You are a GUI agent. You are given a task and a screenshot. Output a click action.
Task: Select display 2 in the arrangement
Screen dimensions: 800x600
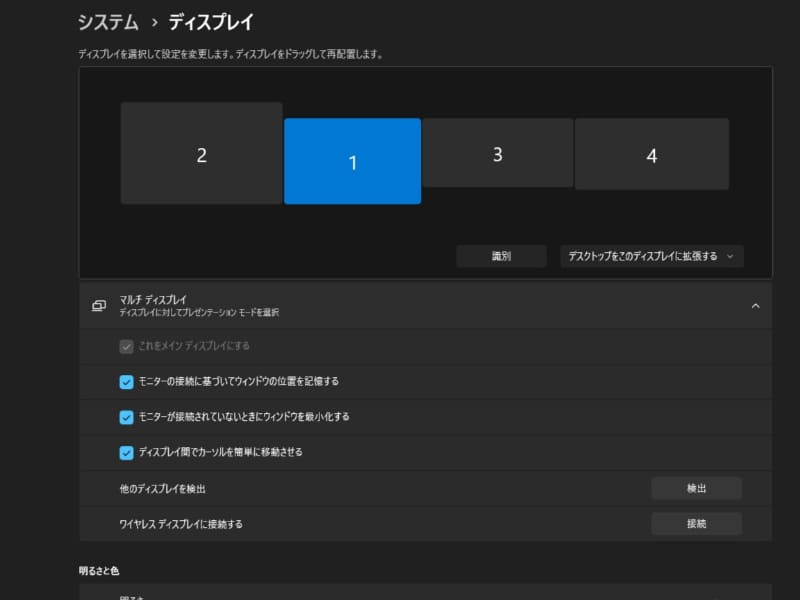click(202, 153)
